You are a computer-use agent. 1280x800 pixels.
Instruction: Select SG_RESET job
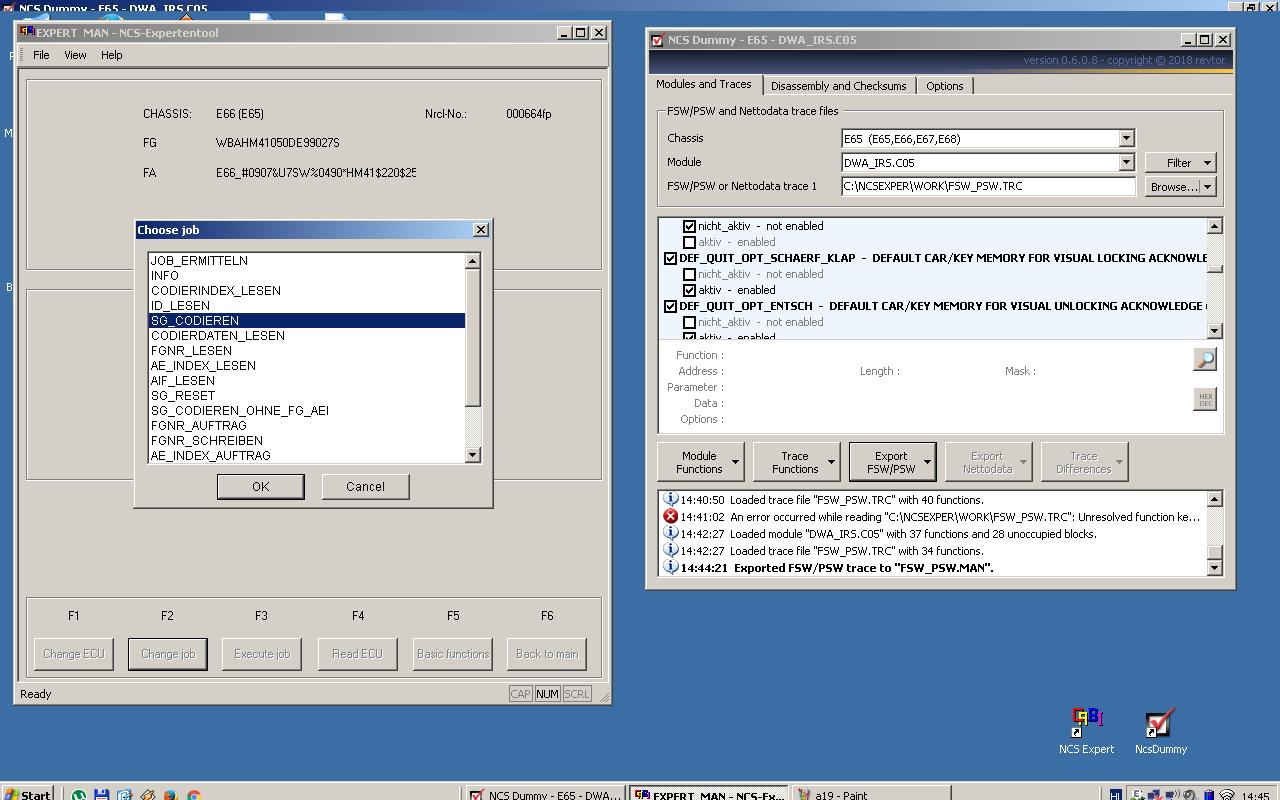coord(307,395)
